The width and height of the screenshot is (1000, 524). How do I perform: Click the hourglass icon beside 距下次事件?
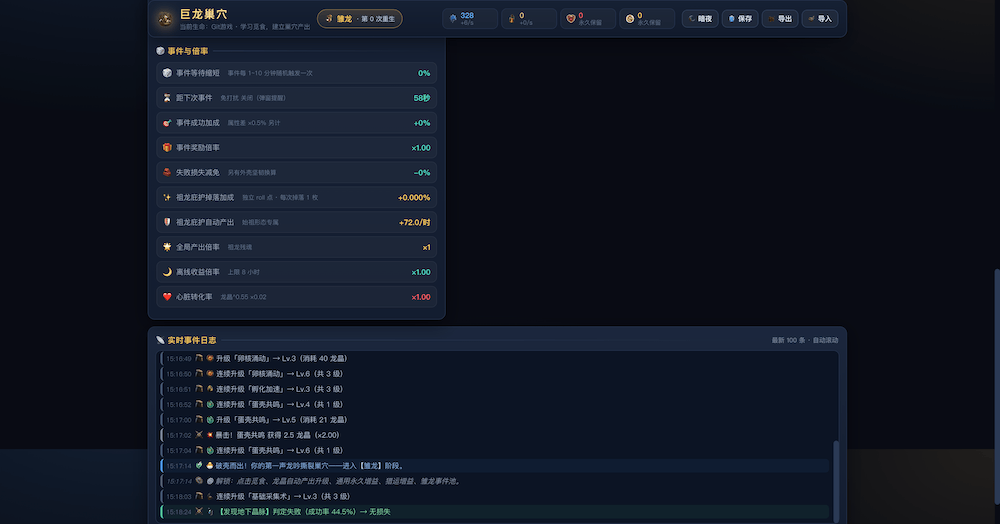tap(167, 98)
